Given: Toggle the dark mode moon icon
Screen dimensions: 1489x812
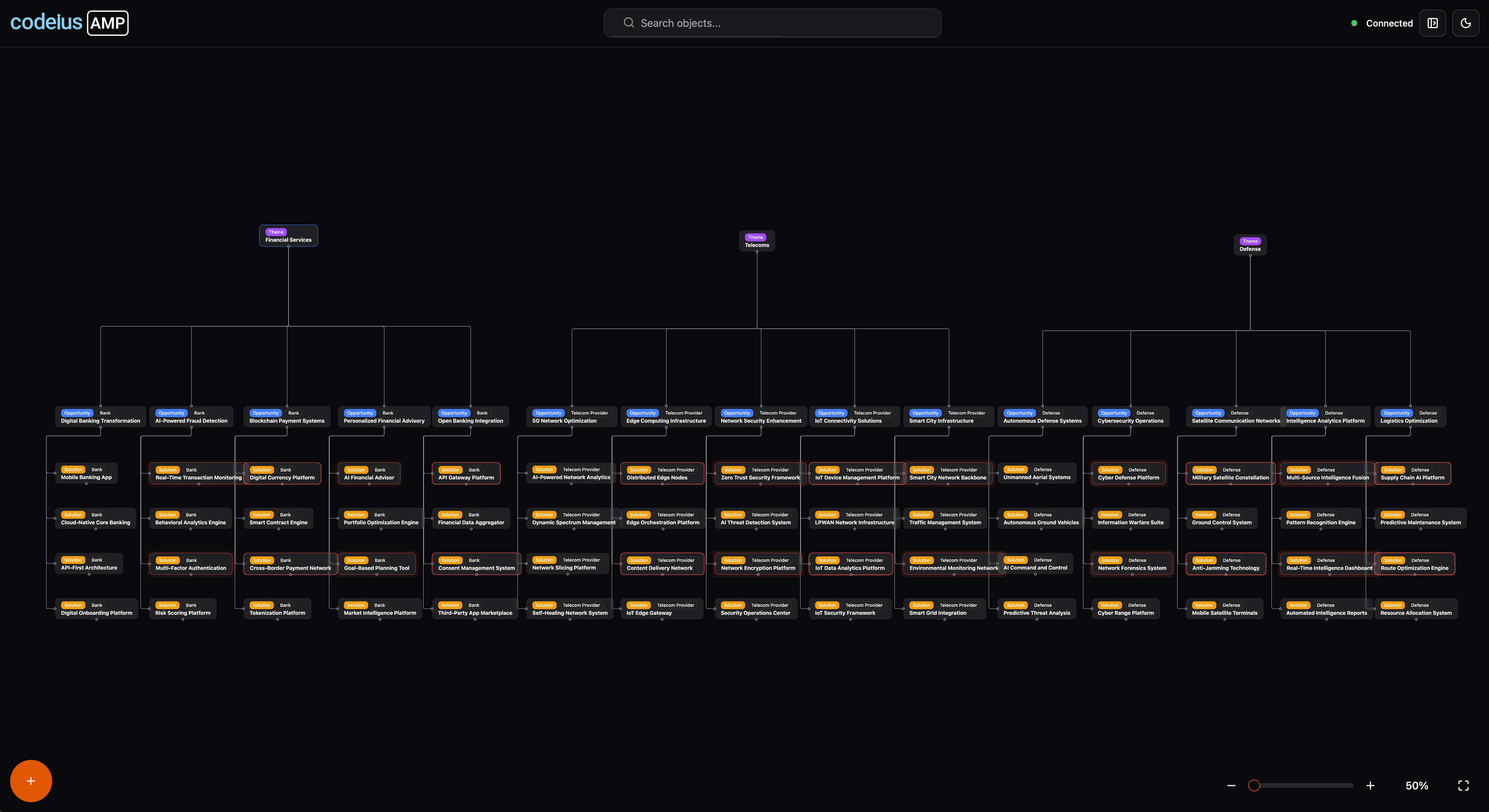Looking at the screenshot, I should [x=1465, y=23].
